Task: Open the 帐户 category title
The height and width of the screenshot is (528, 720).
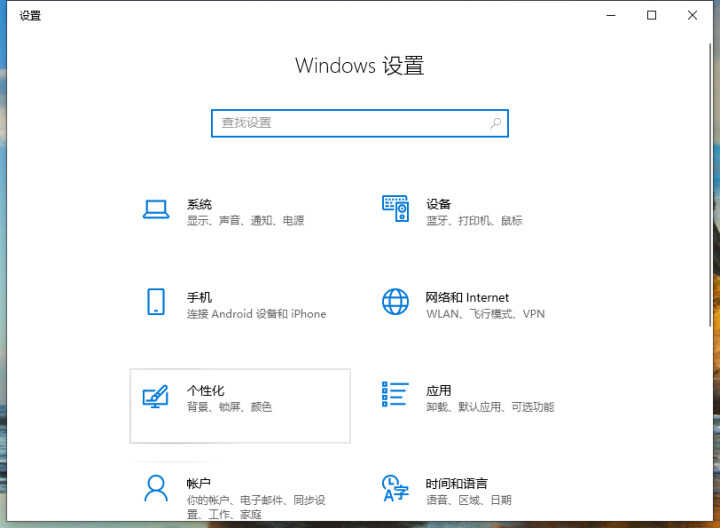Action: coord(199,483)
